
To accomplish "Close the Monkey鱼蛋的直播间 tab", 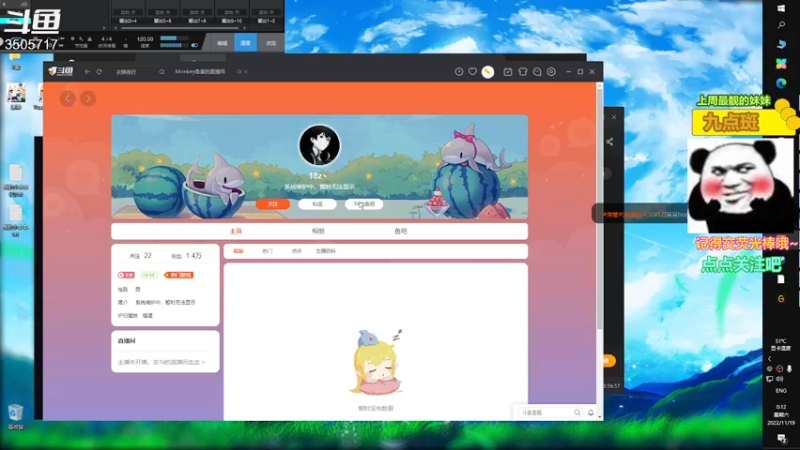I will (x=246, y=72).
